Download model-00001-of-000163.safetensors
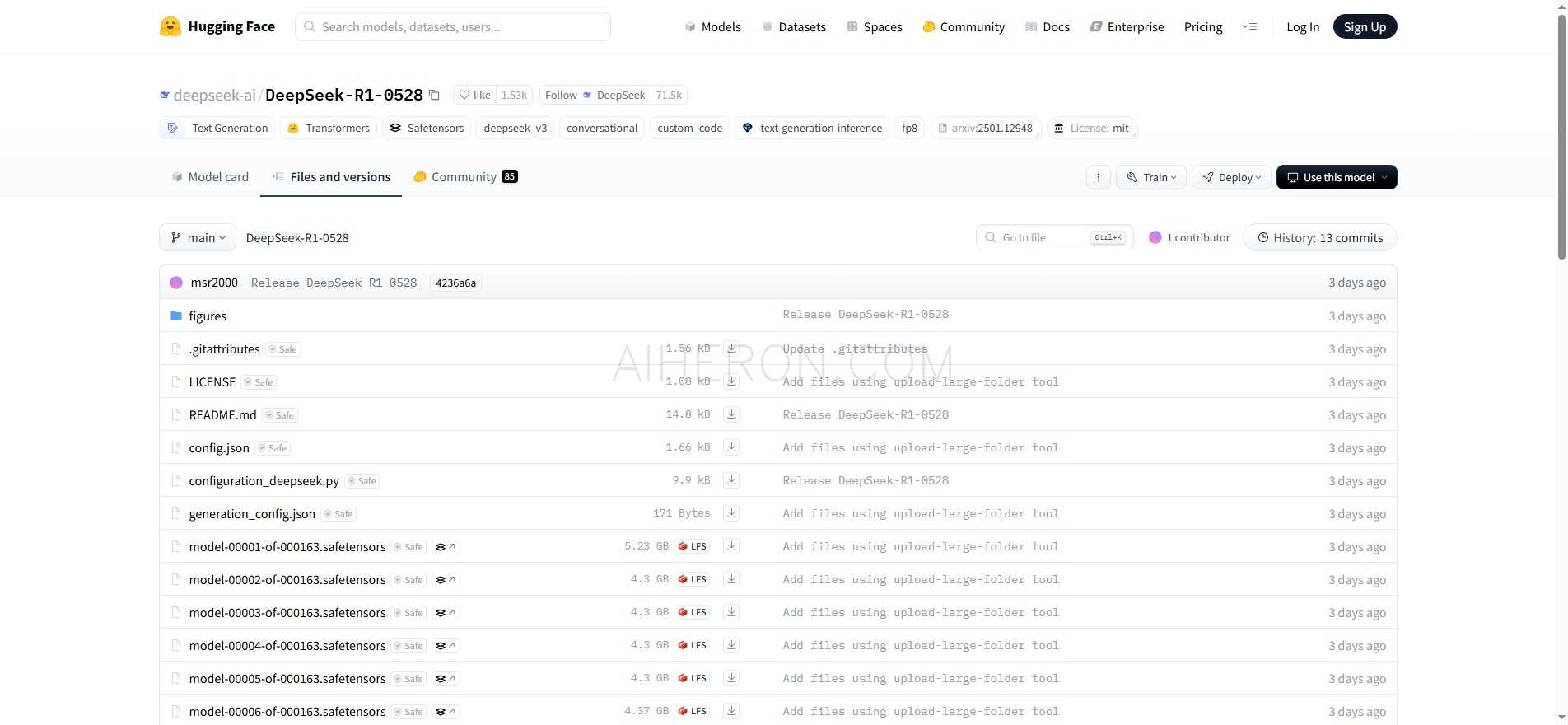The width and height of the screenshot is (1568, 725). (x=731, y=546)
